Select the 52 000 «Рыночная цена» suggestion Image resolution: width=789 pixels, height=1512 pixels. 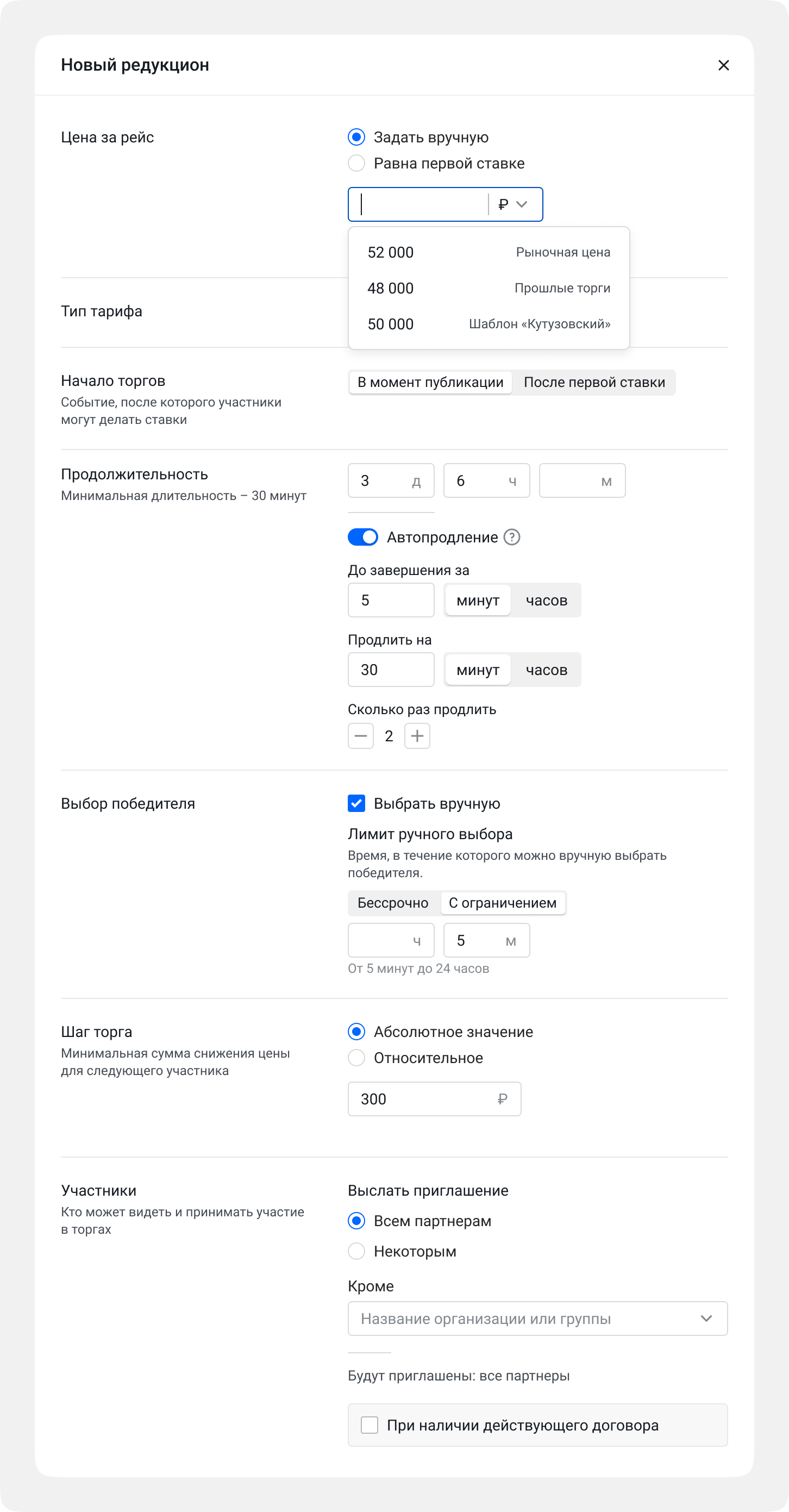[x=488, y=252]
